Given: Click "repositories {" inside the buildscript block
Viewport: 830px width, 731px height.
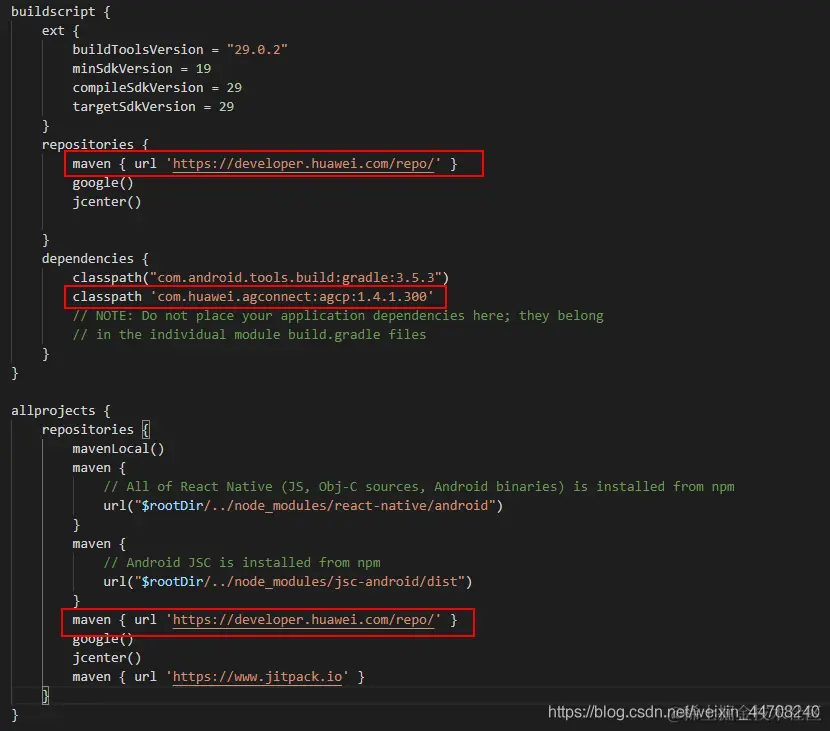Looking at the screenshot, I should [x=95, y=144].
